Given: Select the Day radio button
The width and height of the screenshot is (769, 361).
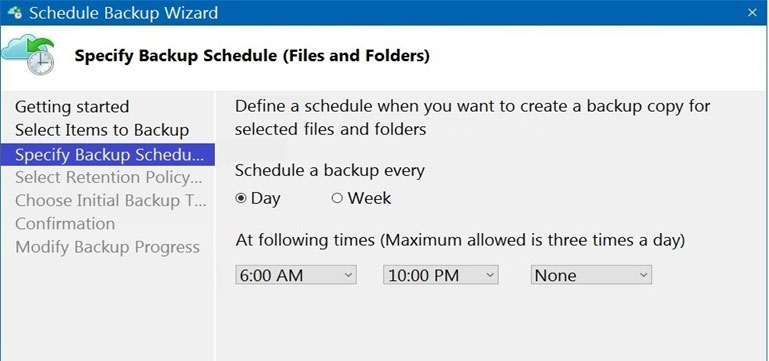Looking at the screenshot, I should (x=241, y=199).
